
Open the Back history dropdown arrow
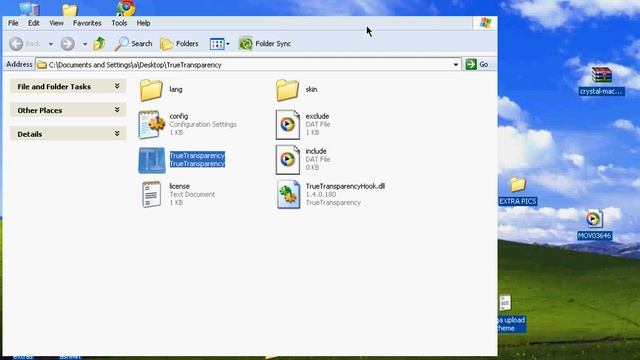coord(51,44)
